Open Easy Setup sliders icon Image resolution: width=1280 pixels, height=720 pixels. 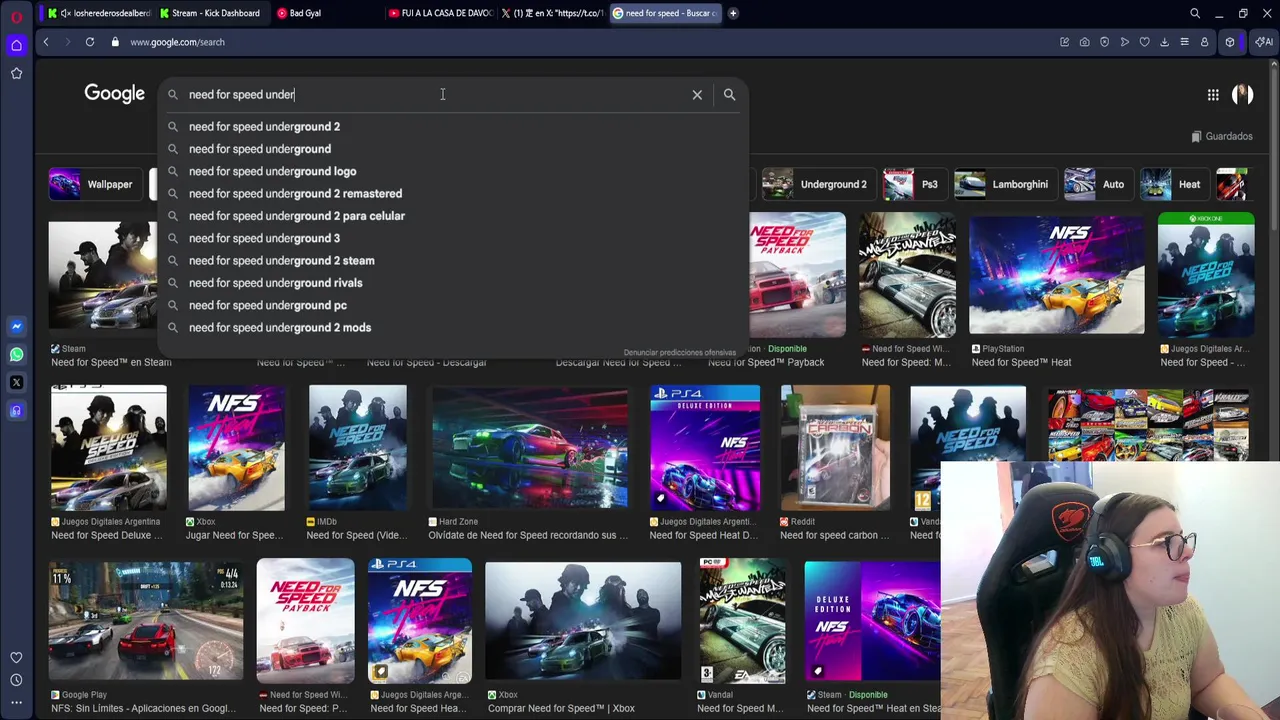1184,42
